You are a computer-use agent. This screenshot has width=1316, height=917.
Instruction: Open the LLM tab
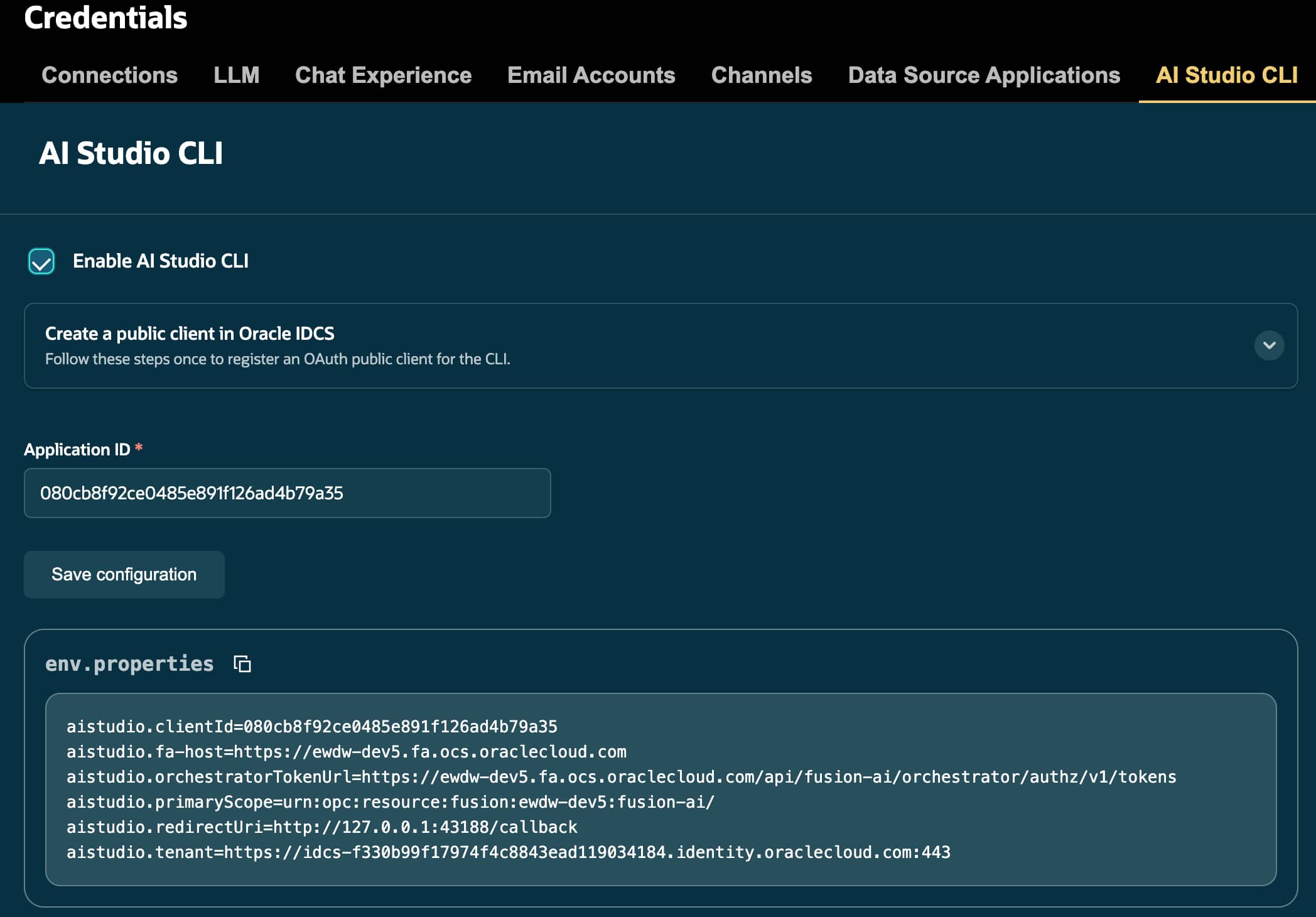237,75
